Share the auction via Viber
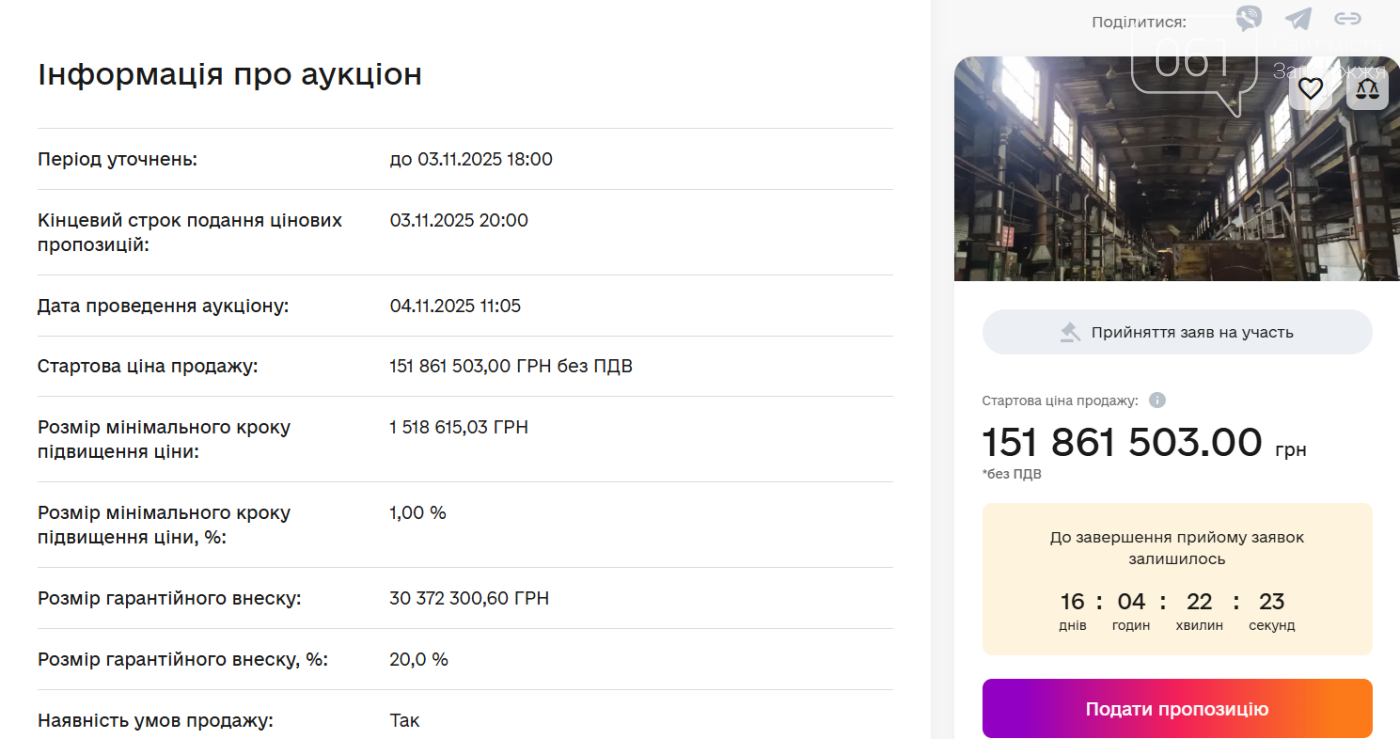Screen dimensions: 1400x739 tap(1249, 19)
